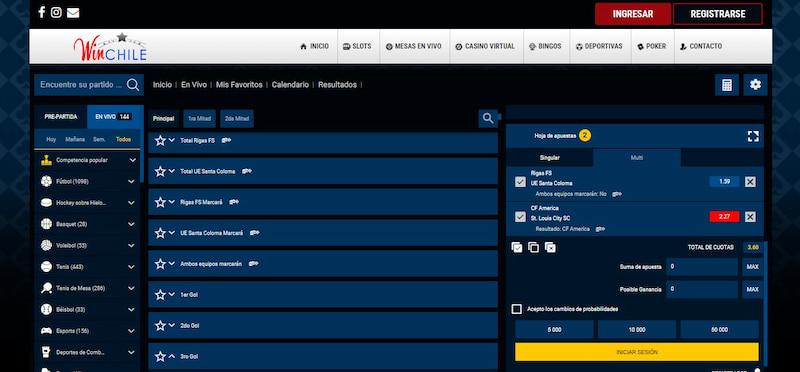Image resolution: width=800 pixels, height=372 pixels.
Task: Open MESAS EN VIVO menu item
Action: pyautogui.click(x=414, y=46)
